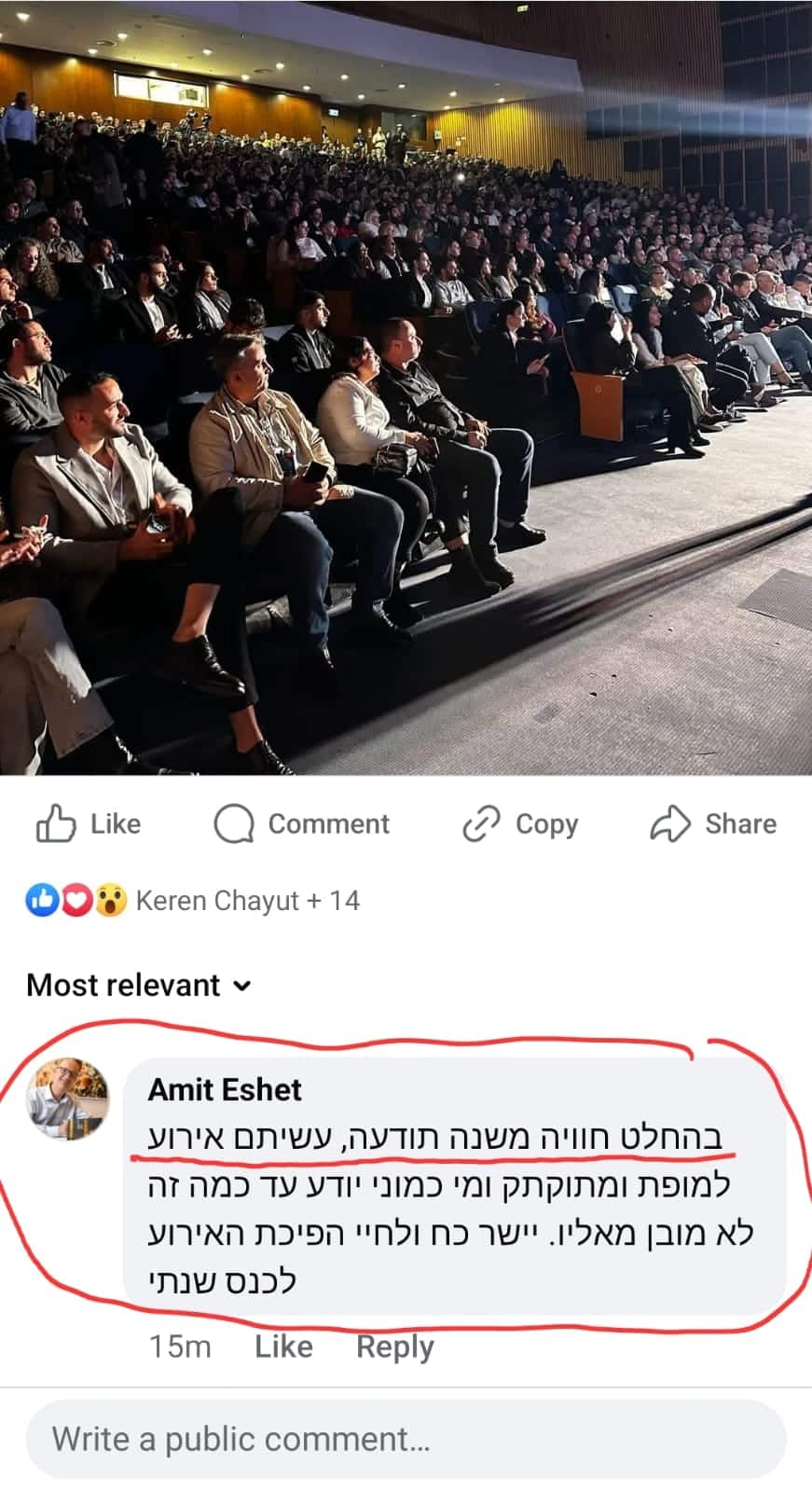Click the 15m comment timestamp
The width and height of the screenshot is (812, 1492).
[x=180, y=1347]
